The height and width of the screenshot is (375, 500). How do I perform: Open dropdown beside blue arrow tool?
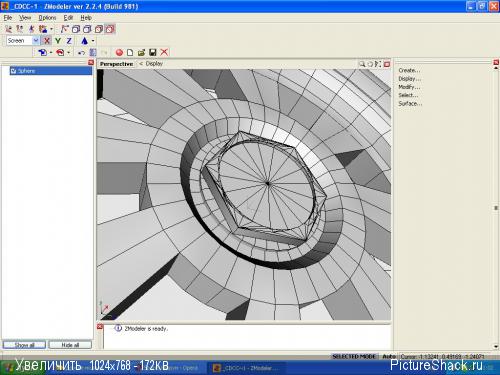coord(51,52)
